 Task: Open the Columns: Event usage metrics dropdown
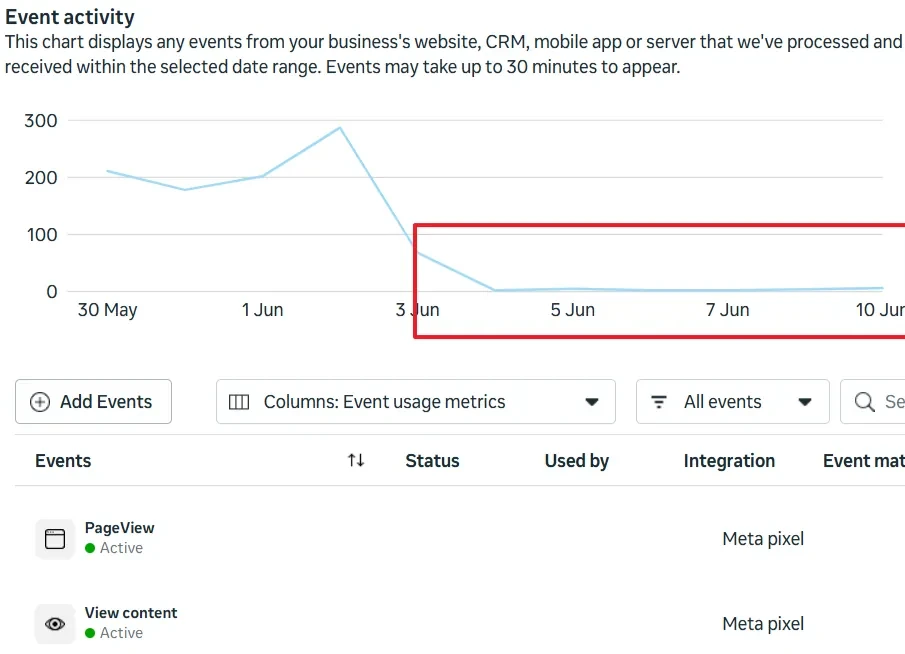(416, 402)
